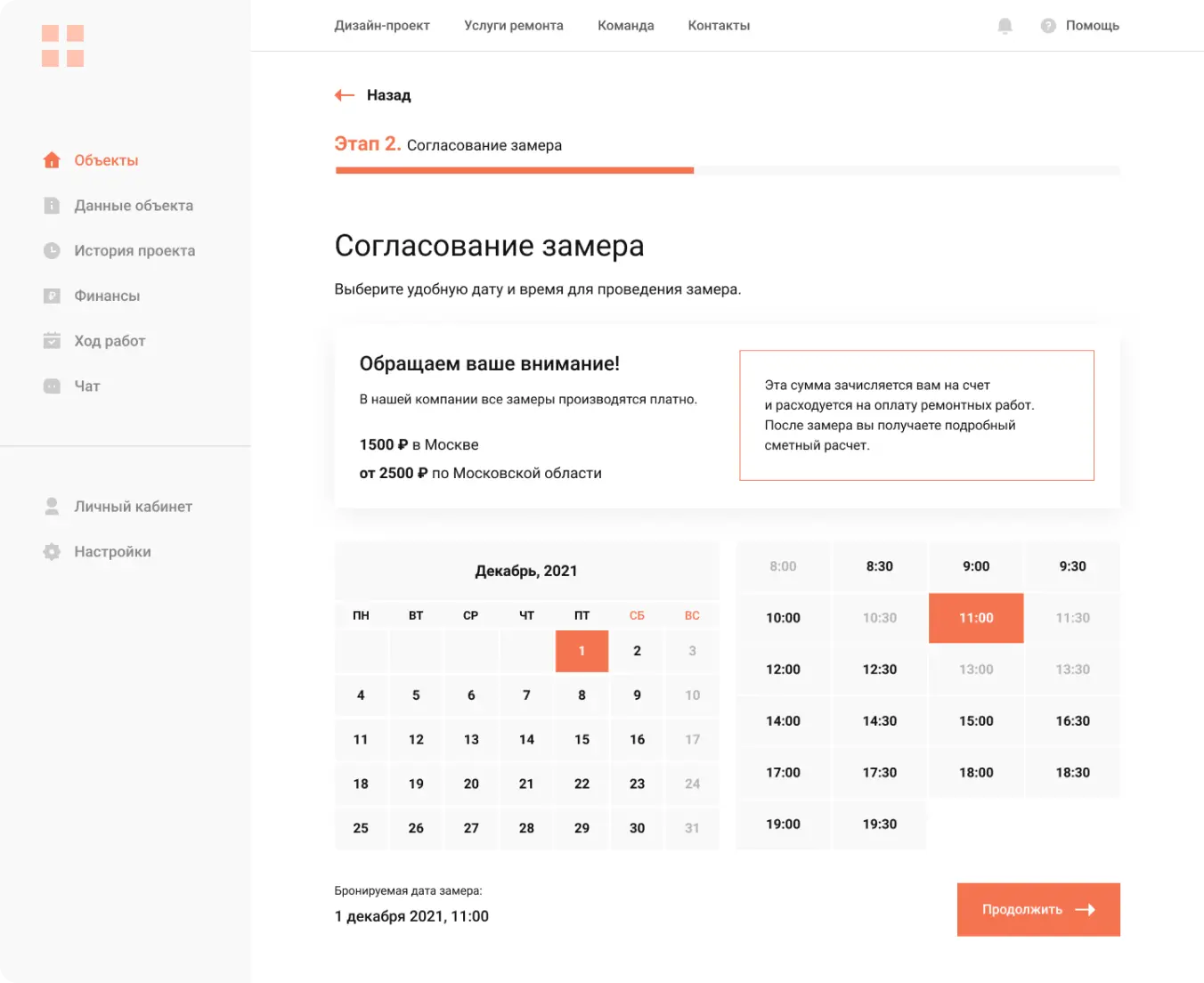Viewport: 1204px width, 983px height.
Task: Select December 8 in the calendar
Action: click(x=582, y=695)
